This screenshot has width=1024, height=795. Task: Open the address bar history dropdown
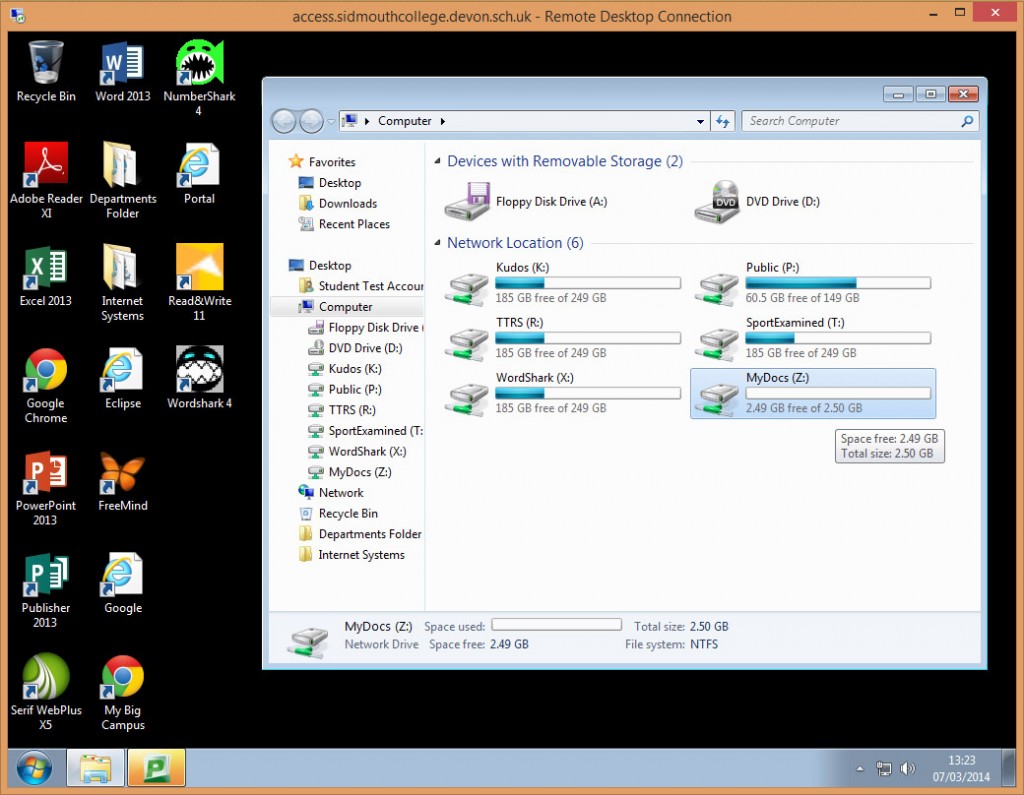[700, 122]
